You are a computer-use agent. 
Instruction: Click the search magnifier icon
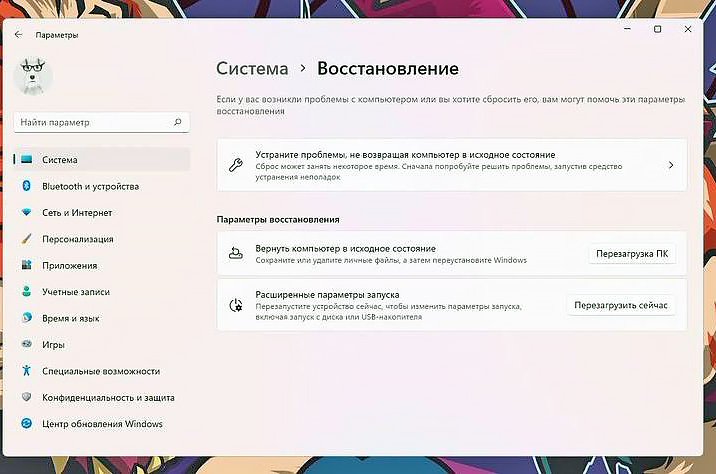point(178,122)
